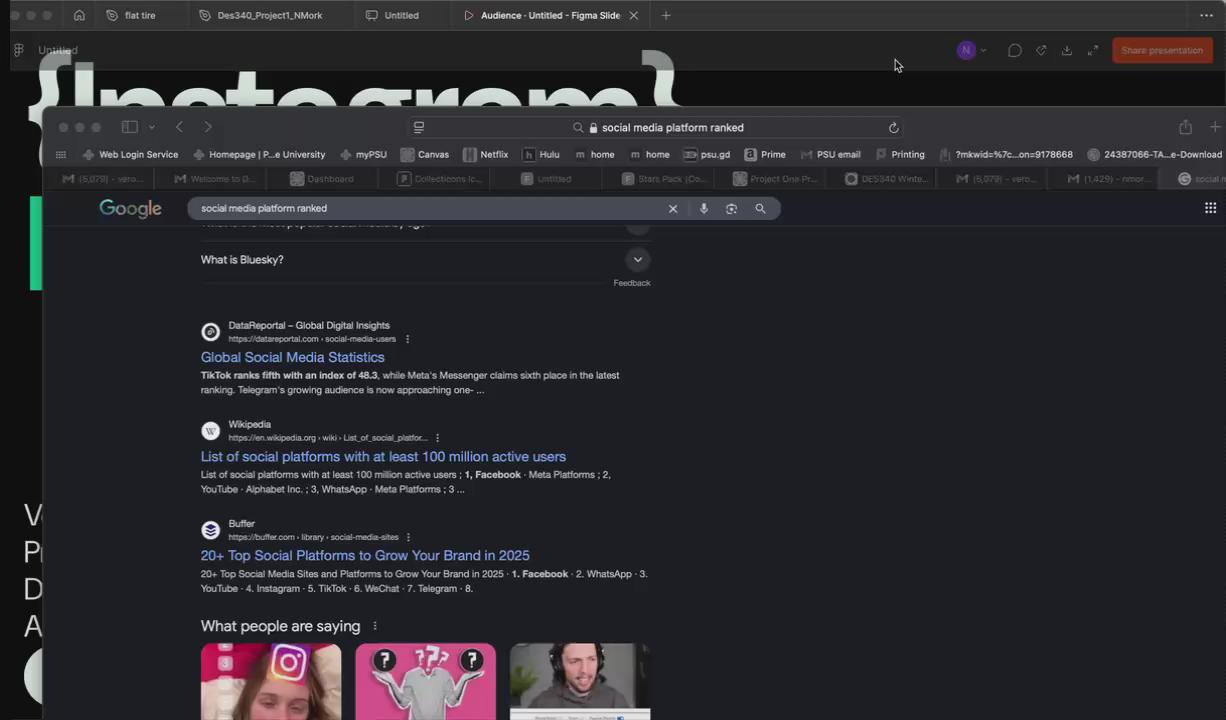Screen dimensions: 1226x720
Task: Open the myPSU bookmark
Action: [363, 154]
